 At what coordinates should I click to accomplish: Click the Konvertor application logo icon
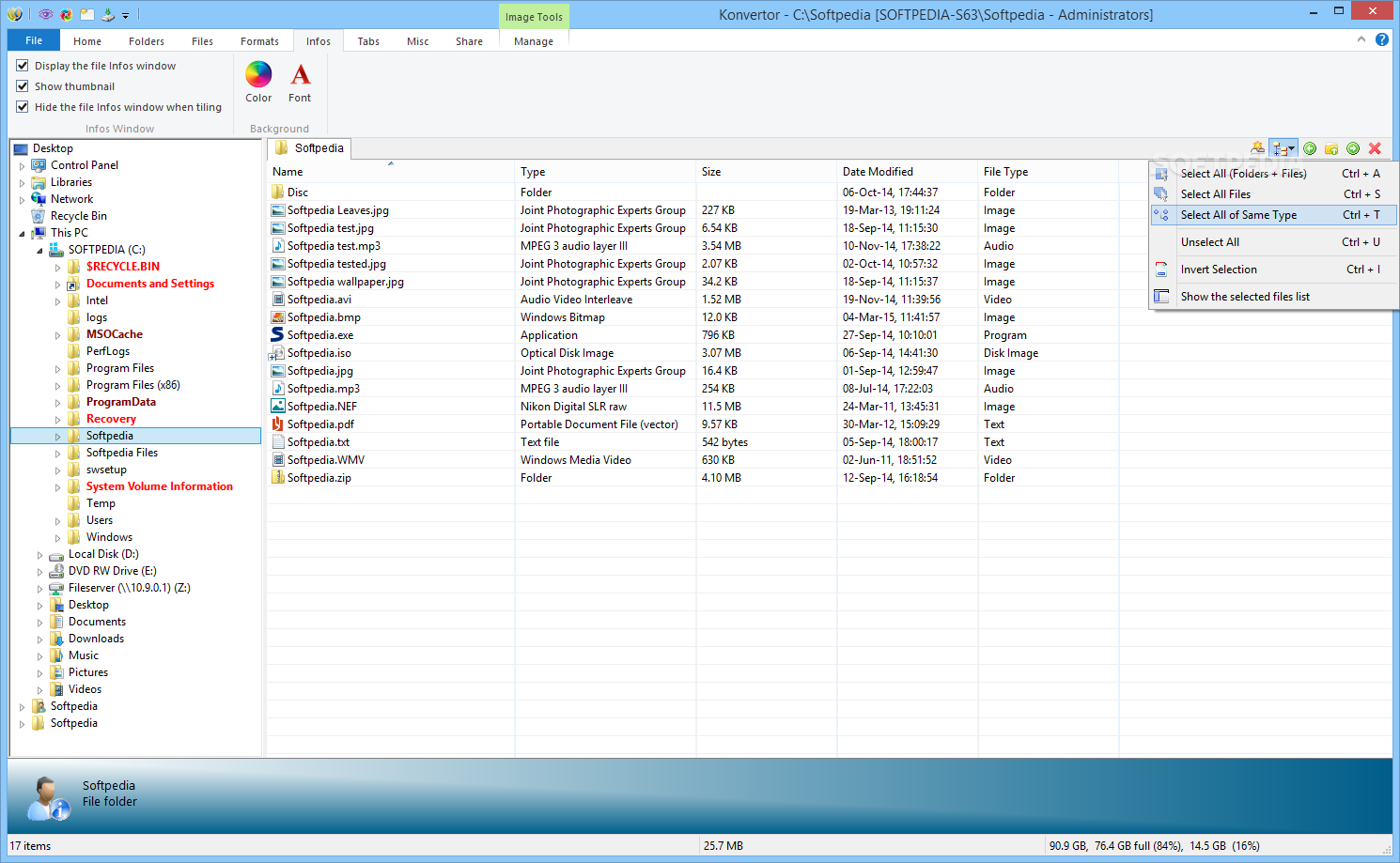(x=14, y=14)
